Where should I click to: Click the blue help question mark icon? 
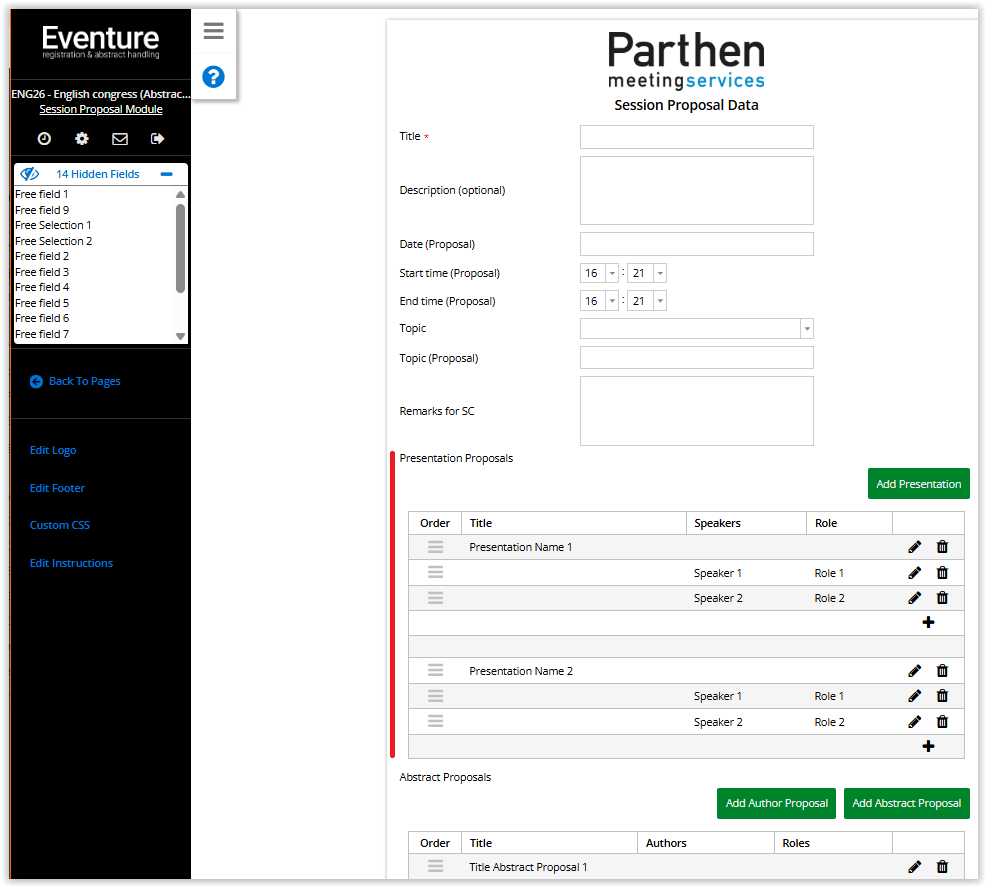pyautogui.click(x=213, y=77)
